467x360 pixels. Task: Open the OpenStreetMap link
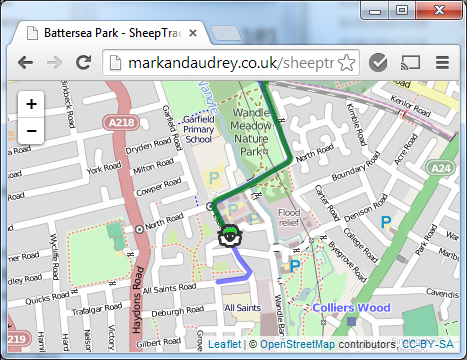point(297,344)
